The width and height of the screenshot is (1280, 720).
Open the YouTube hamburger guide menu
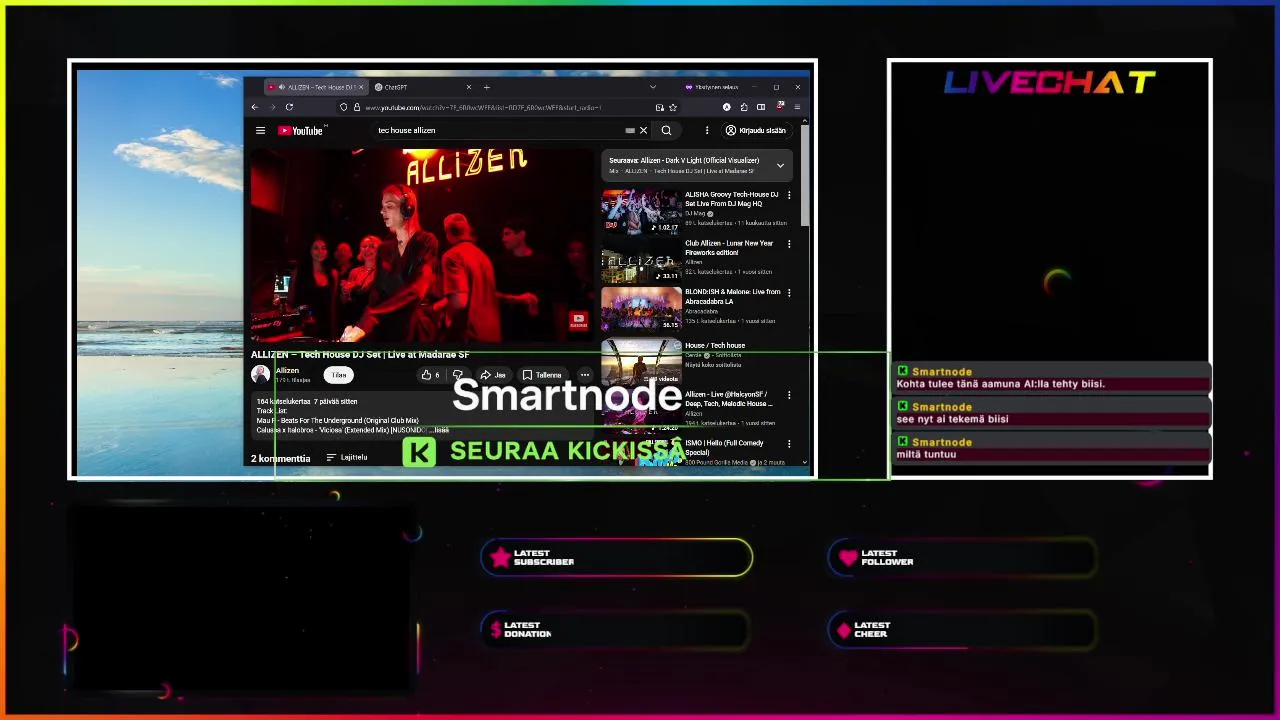coord(260,130)
